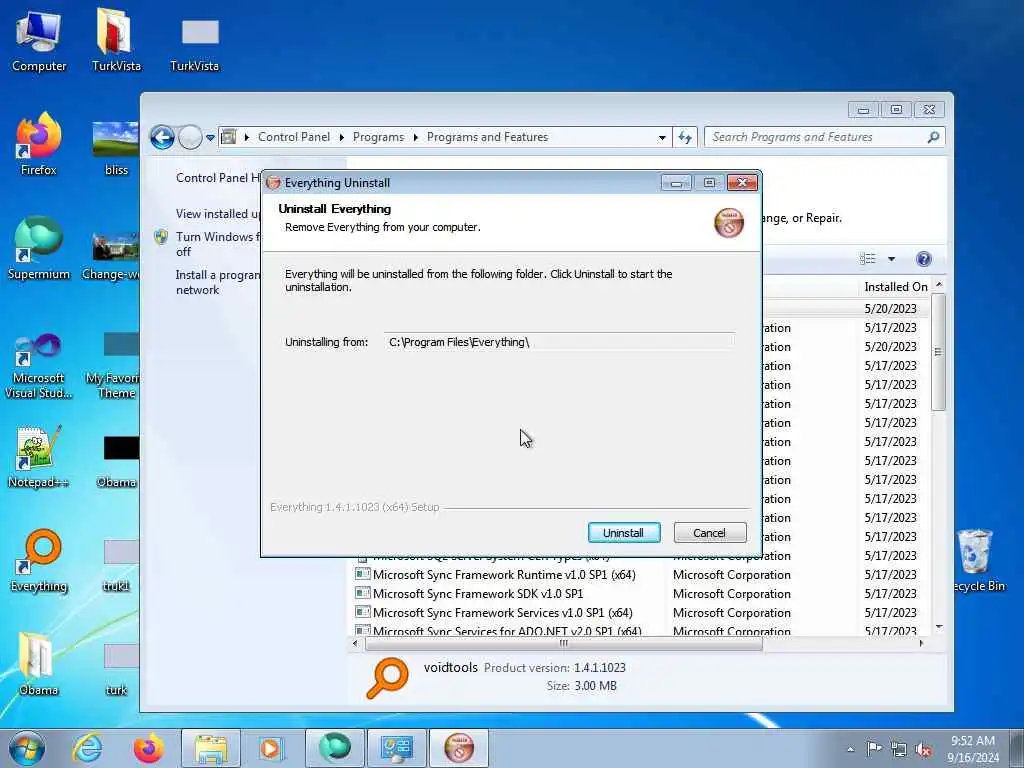
Task: Open Windows Media Player from taskbar
Action: tap(272, 748)
